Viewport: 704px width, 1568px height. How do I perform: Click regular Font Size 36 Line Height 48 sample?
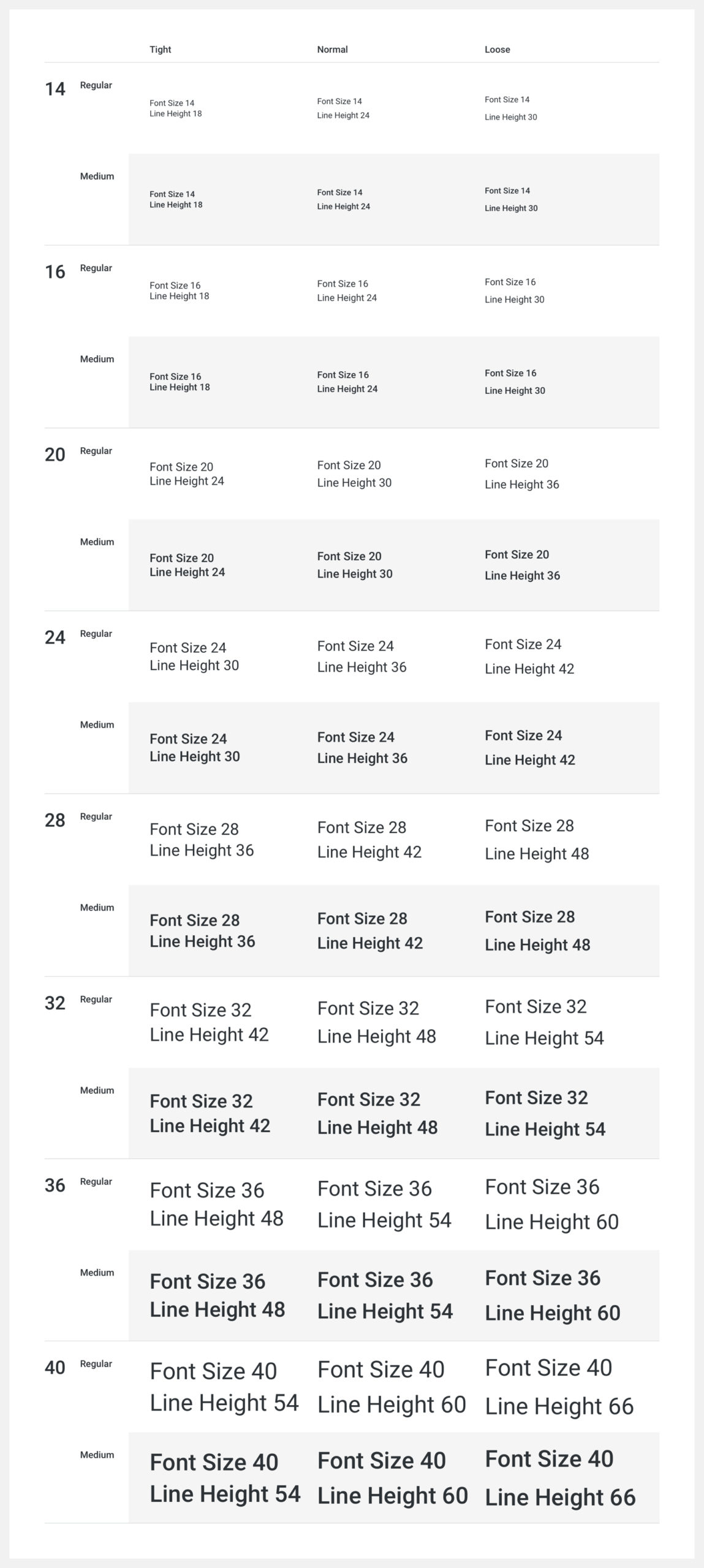[217, 1204]
